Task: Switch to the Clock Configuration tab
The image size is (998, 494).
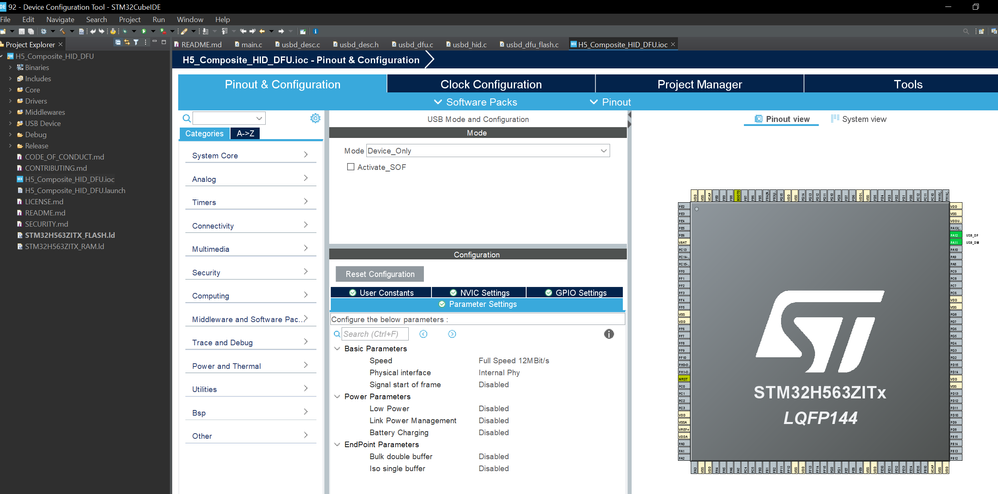Action: 491,84
